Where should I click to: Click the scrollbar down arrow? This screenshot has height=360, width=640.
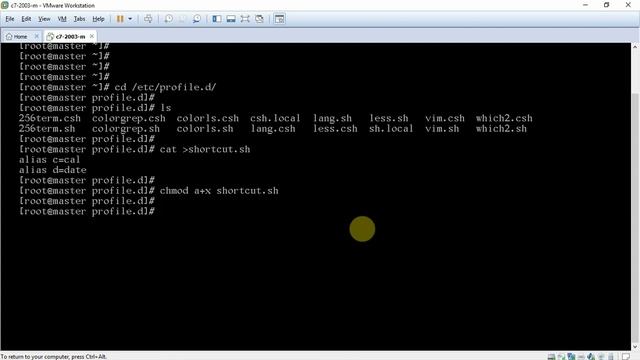635,347
